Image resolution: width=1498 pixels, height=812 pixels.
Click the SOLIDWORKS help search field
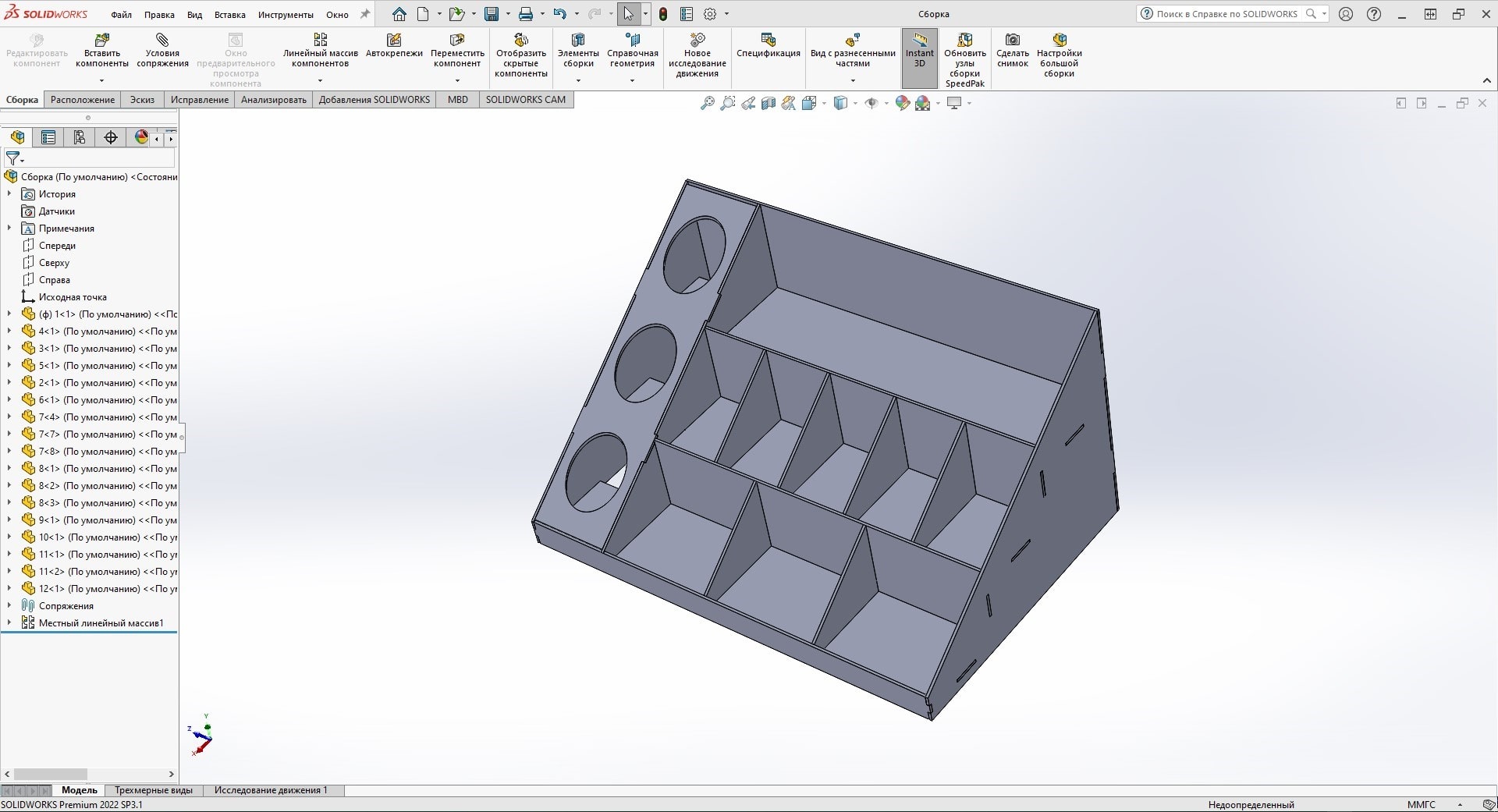point(1226,14)
